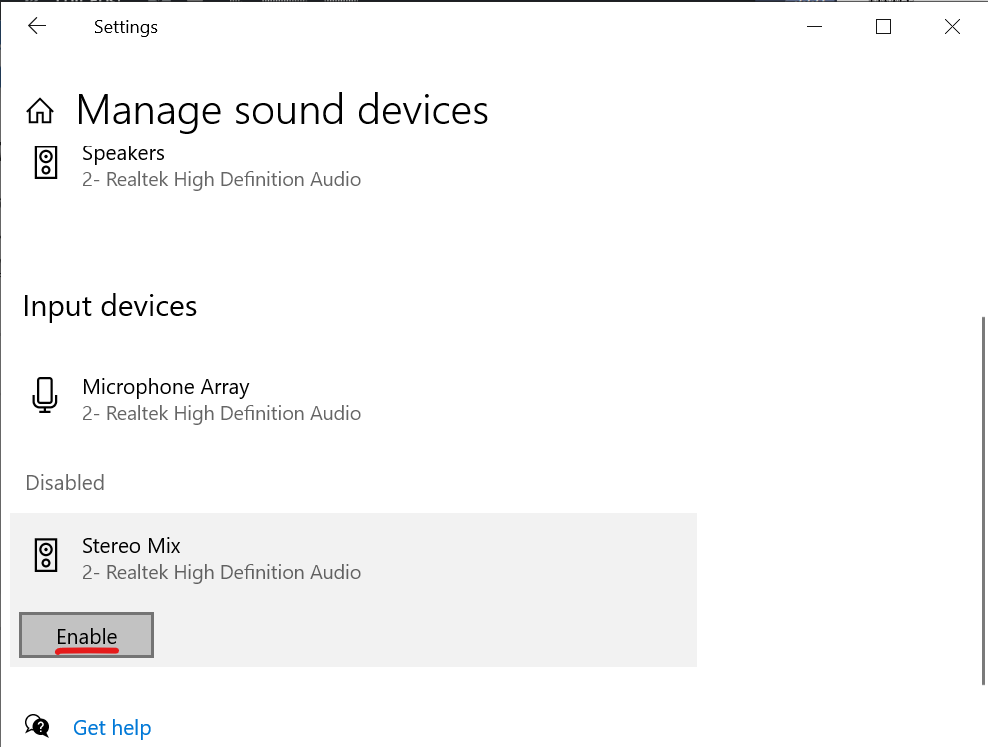
Task: Click the Microphone Array microphone icon
Action: (x=45, y=396)
